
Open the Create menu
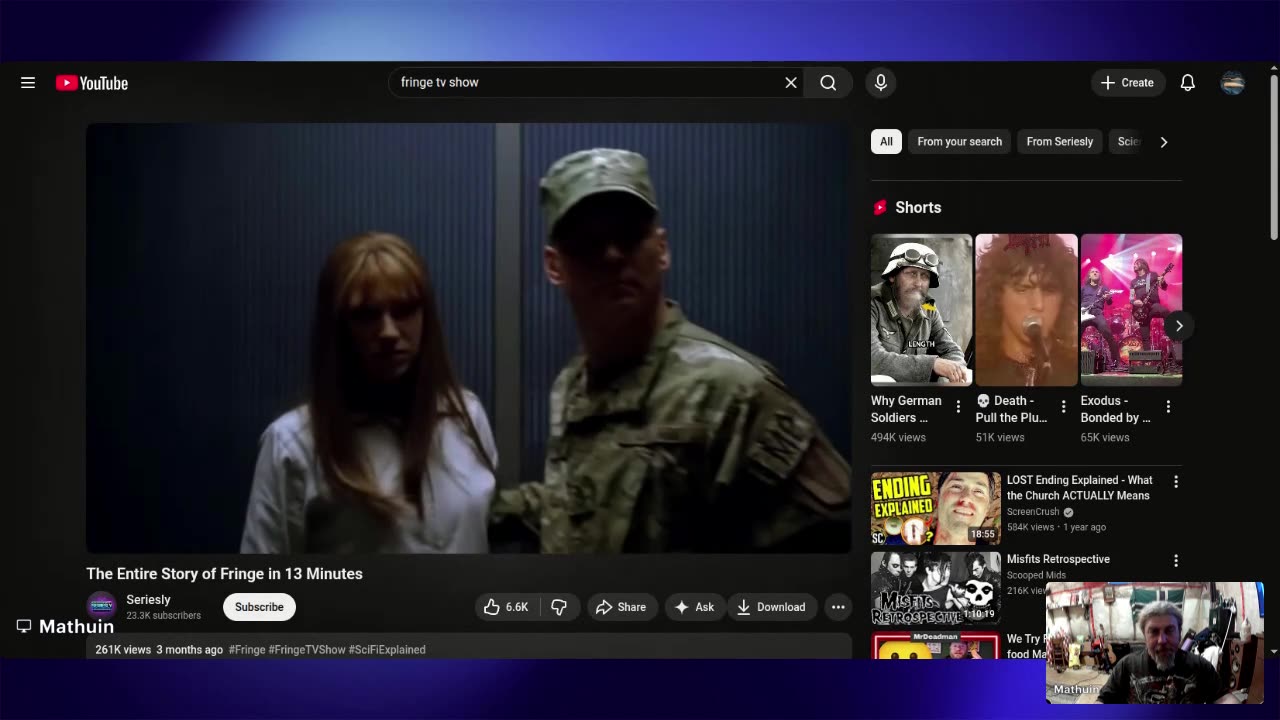[x=1127, y=83]
